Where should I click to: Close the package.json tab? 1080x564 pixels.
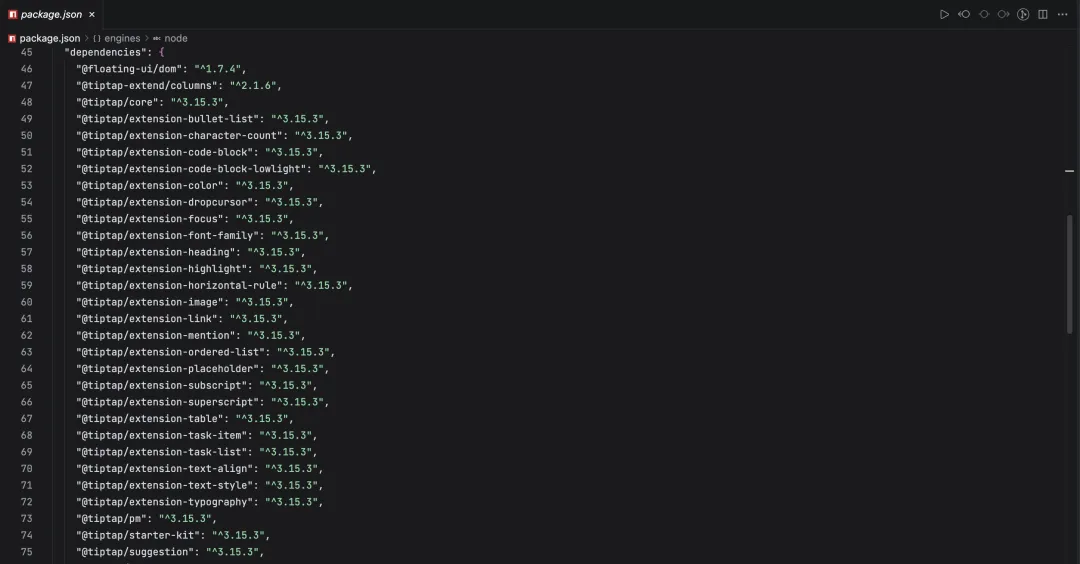(92, 14)
